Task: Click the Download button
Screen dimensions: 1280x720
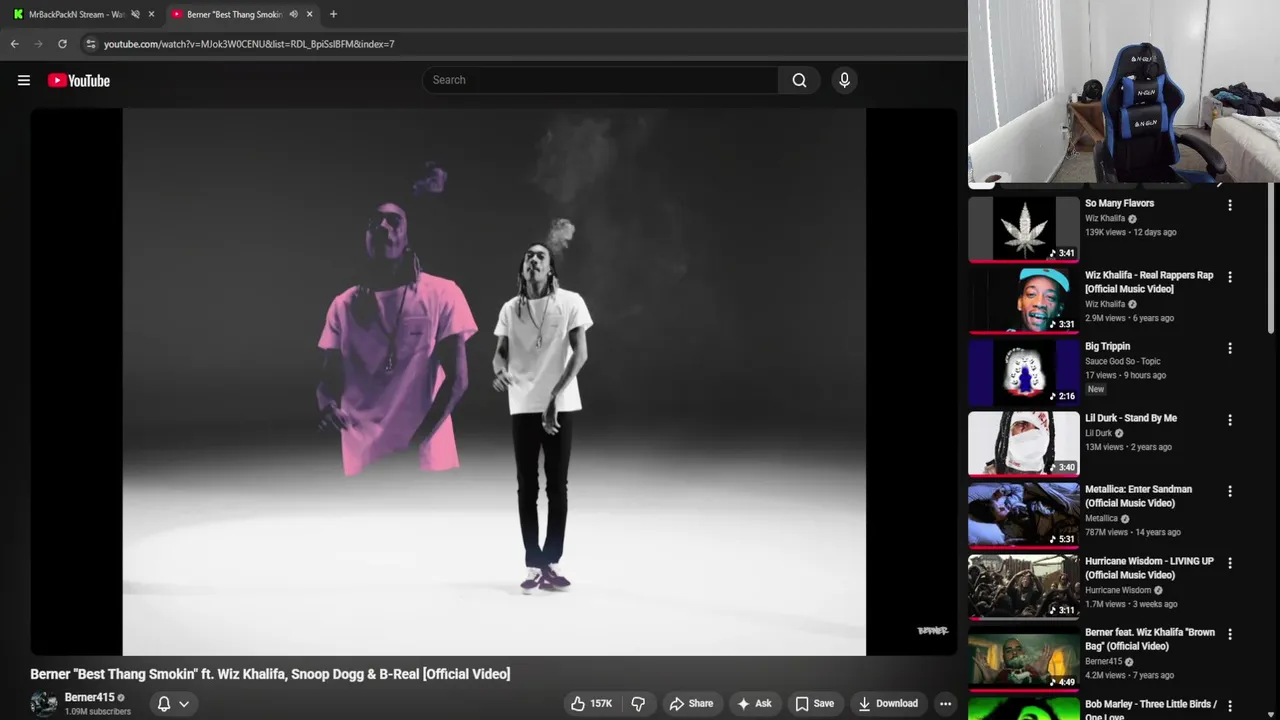Action: pos(888,703)
